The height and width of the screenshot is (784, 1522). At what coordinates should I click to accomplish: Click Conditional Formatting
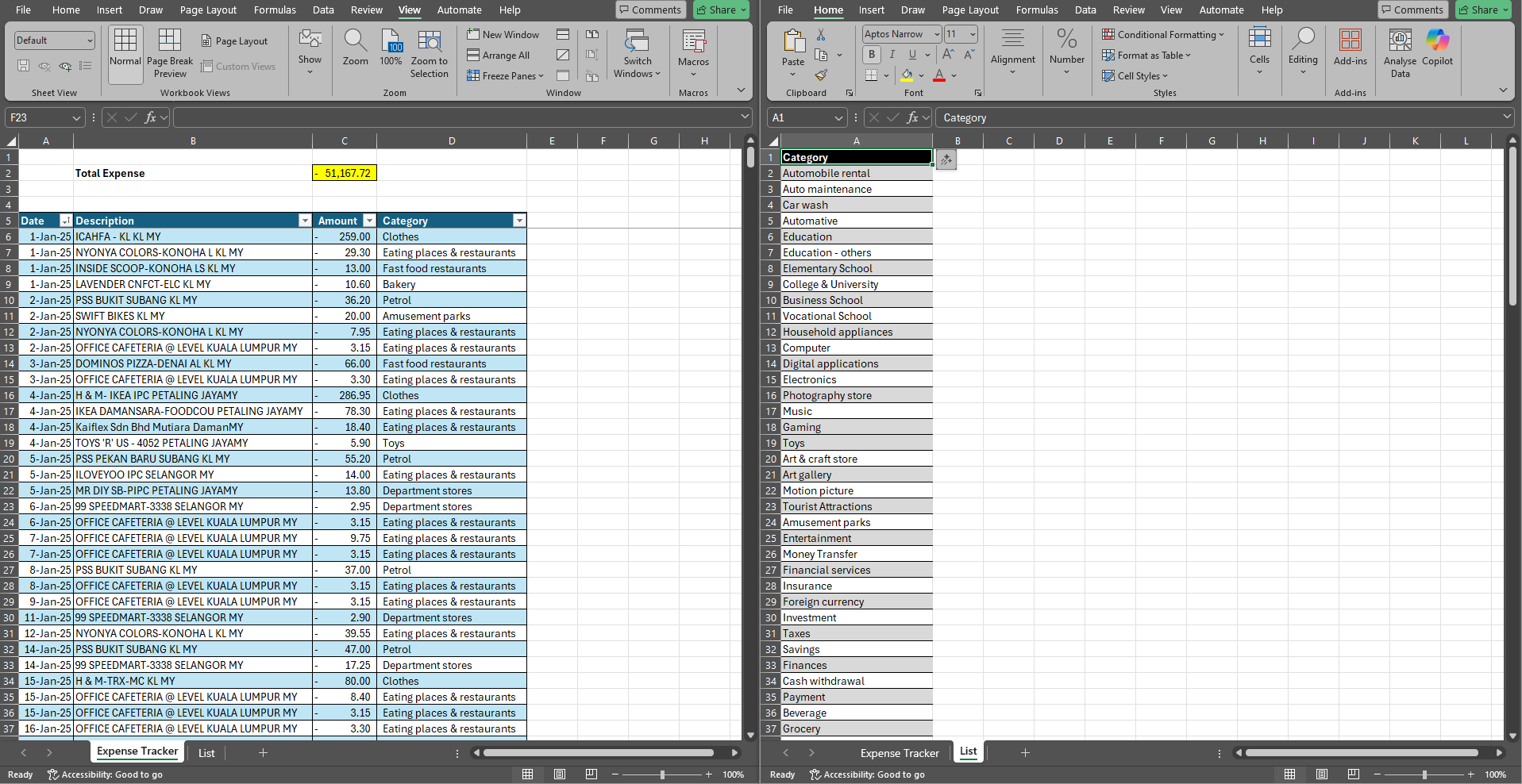(1162, 35)
